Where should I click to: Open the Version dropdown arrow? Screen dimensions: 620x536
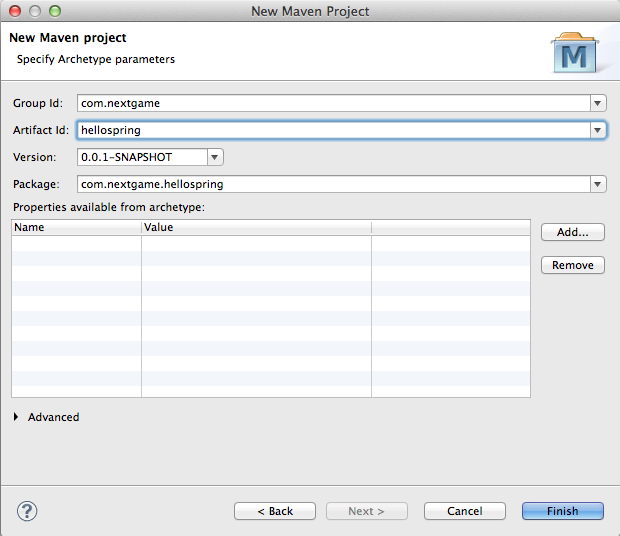pyautogui.click(x=215, y=157)
